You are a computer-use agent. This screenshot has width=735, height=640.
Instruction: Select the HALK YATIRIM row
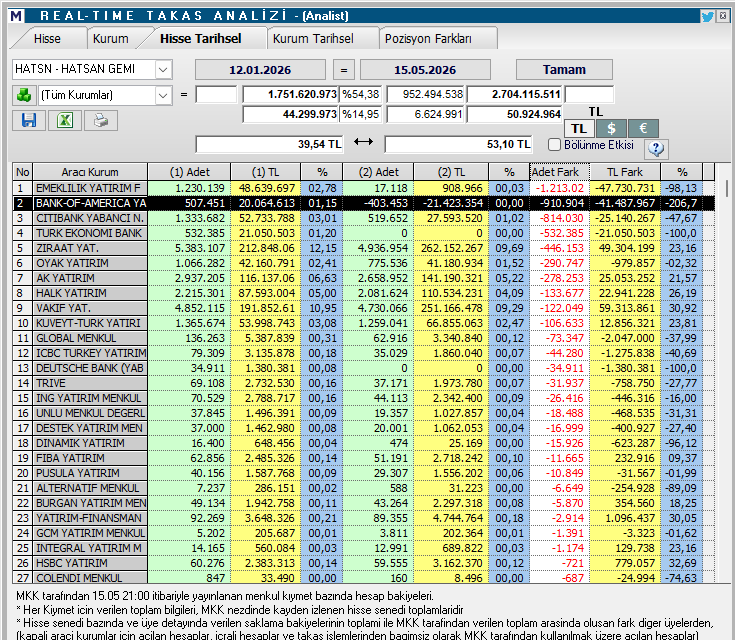[363, 293]
